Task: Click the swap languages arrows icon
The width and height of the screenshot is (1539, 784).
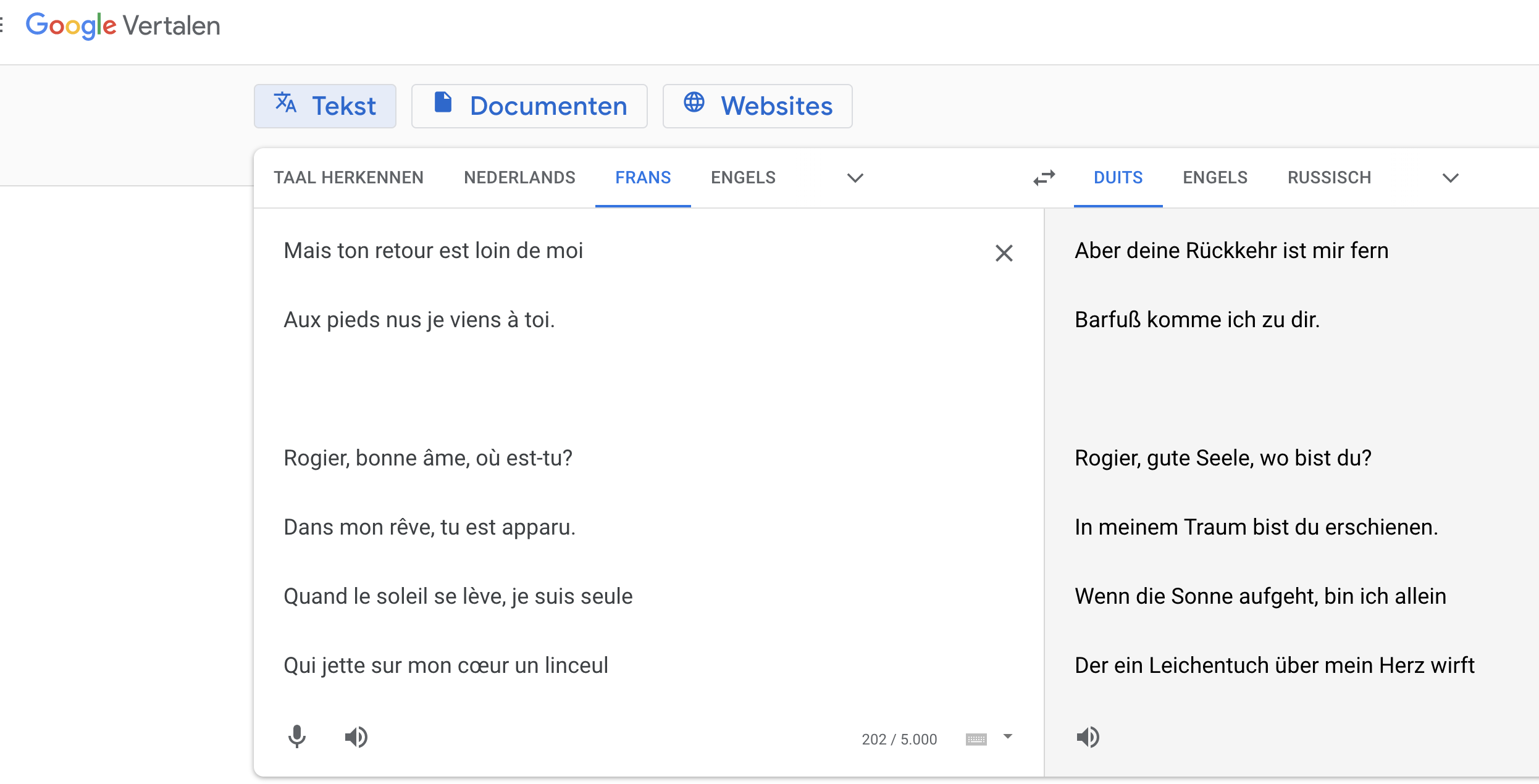Action: pos(1044,178)
